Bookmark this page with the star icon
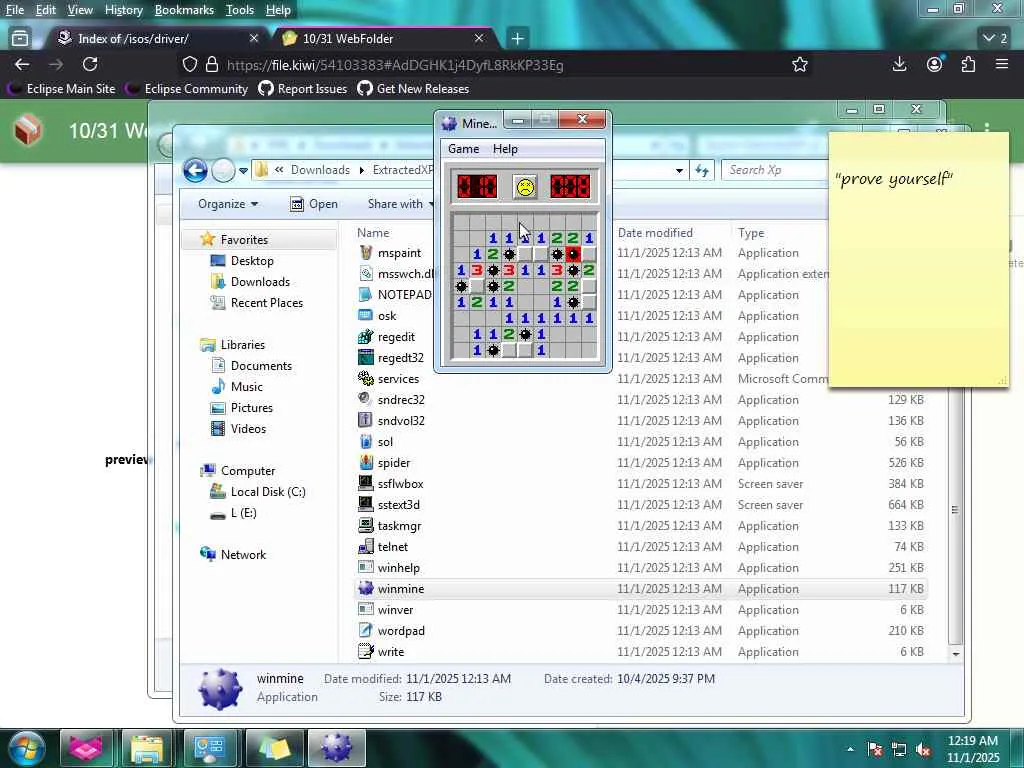The image size is (1024, 768). 799,64
